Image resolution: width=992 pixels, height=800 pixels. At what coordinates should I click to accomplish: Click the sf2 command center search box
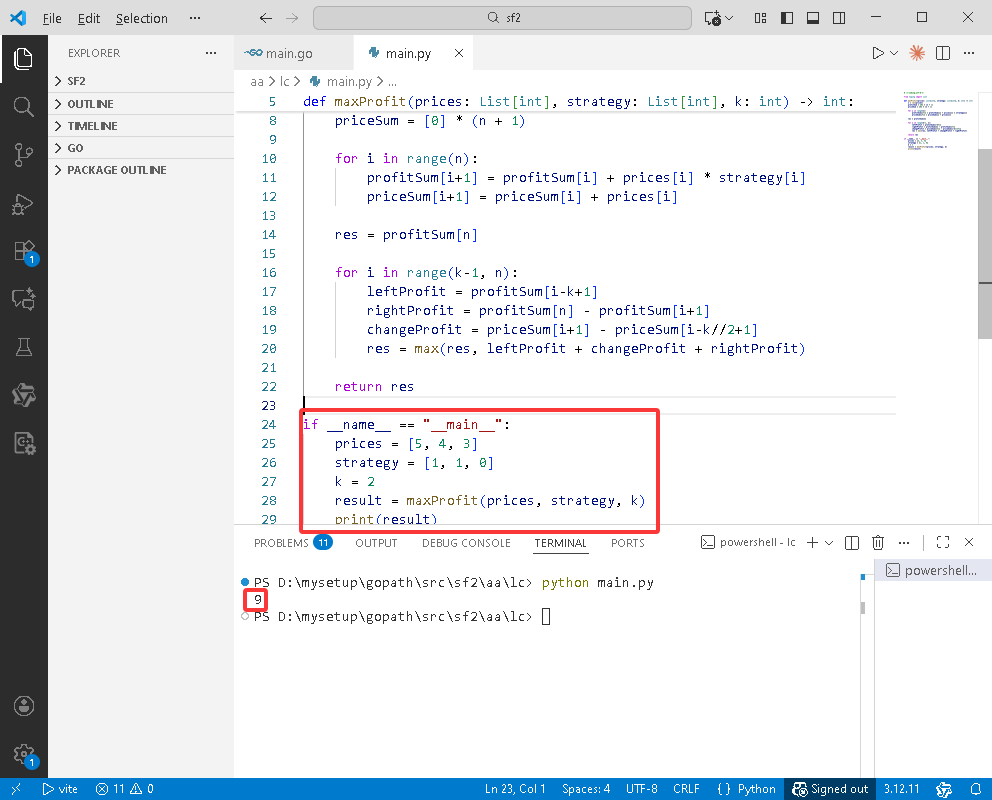point(502,18)
